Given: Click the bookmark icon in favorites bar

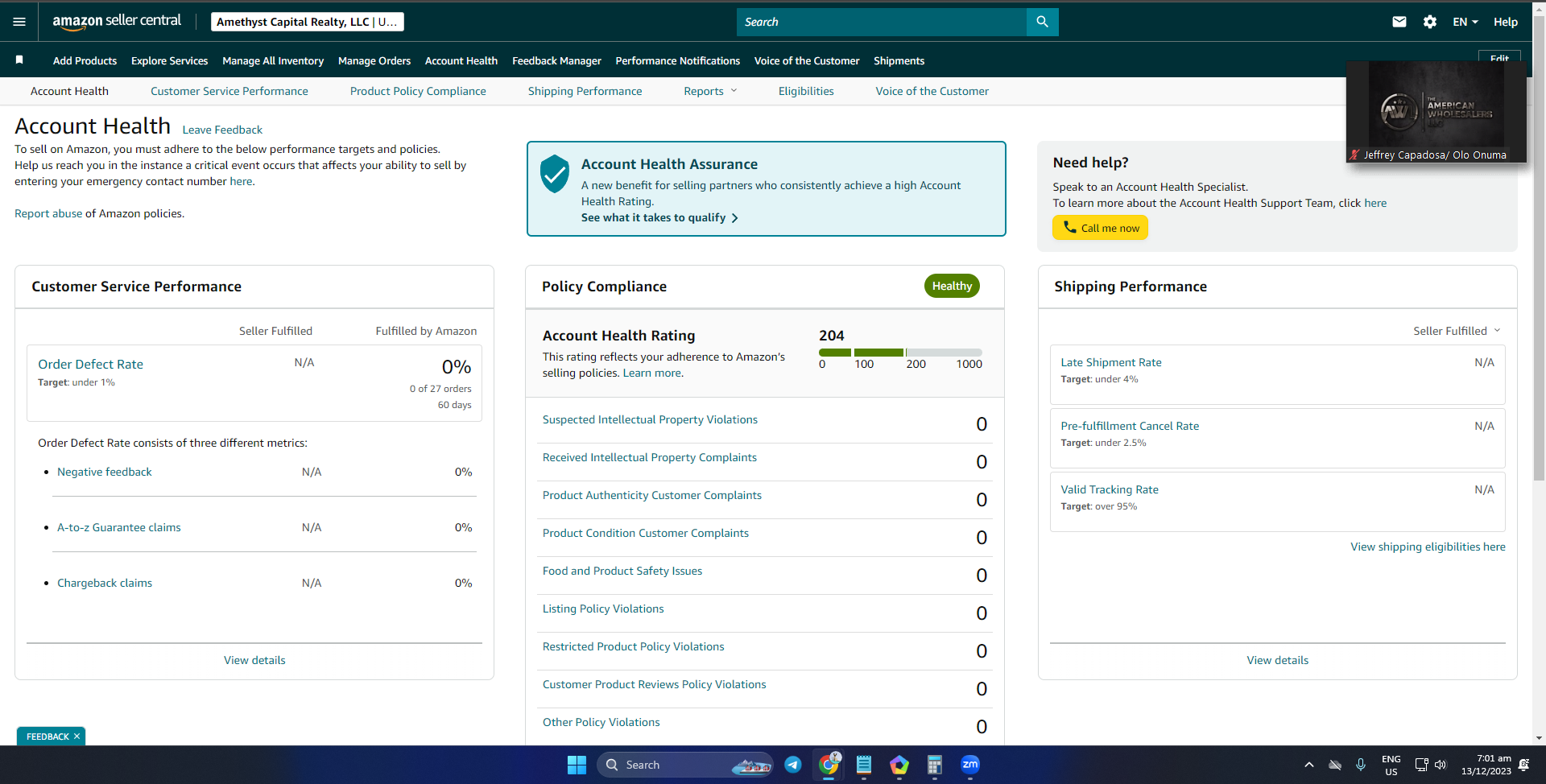Looking at the screenshot, I should click(x=19, y=60).
